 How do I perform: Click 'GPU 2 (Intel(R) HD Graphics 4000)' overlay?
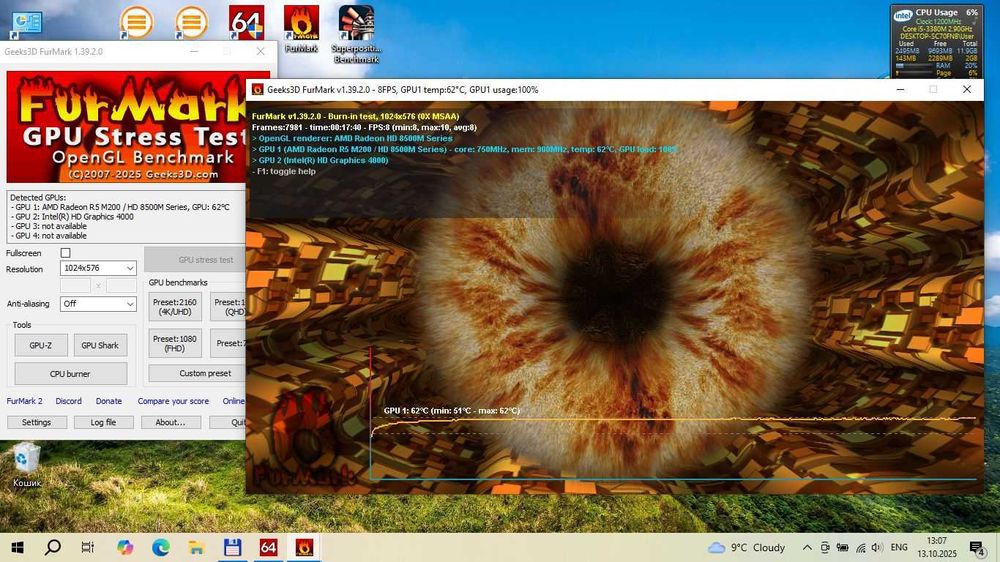tap(320, 160)
